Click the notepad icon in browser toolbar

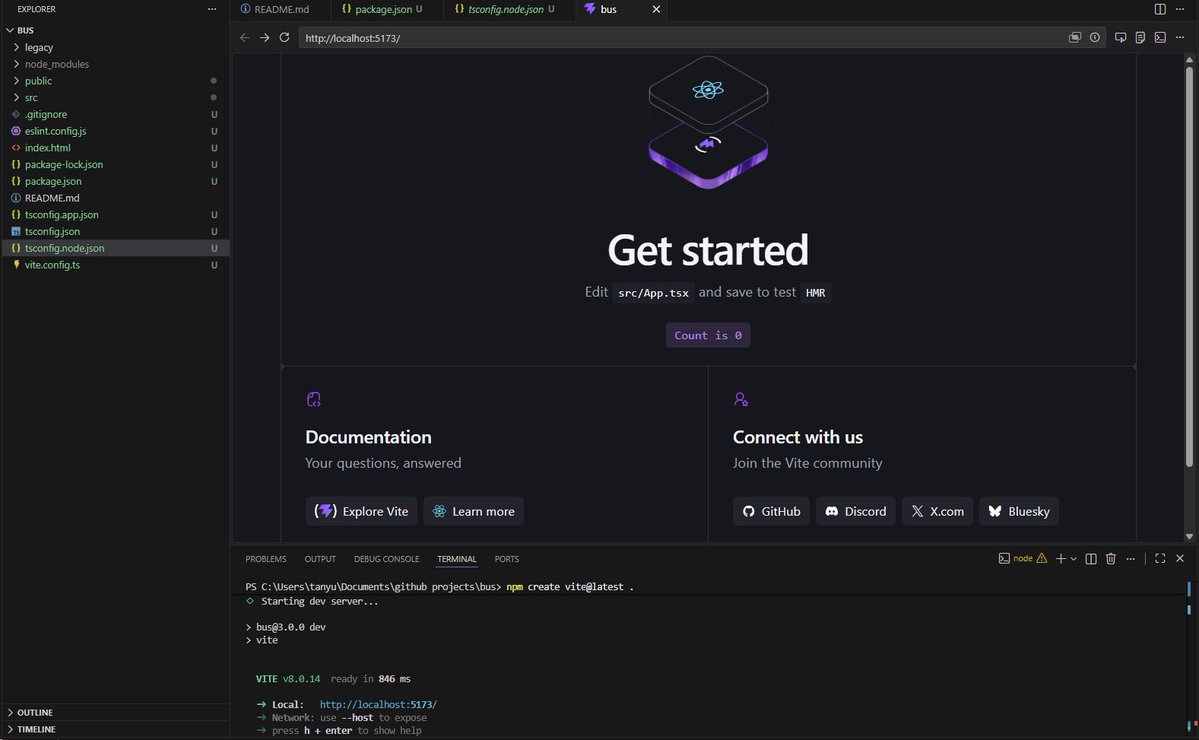(x=1140, y=37)
